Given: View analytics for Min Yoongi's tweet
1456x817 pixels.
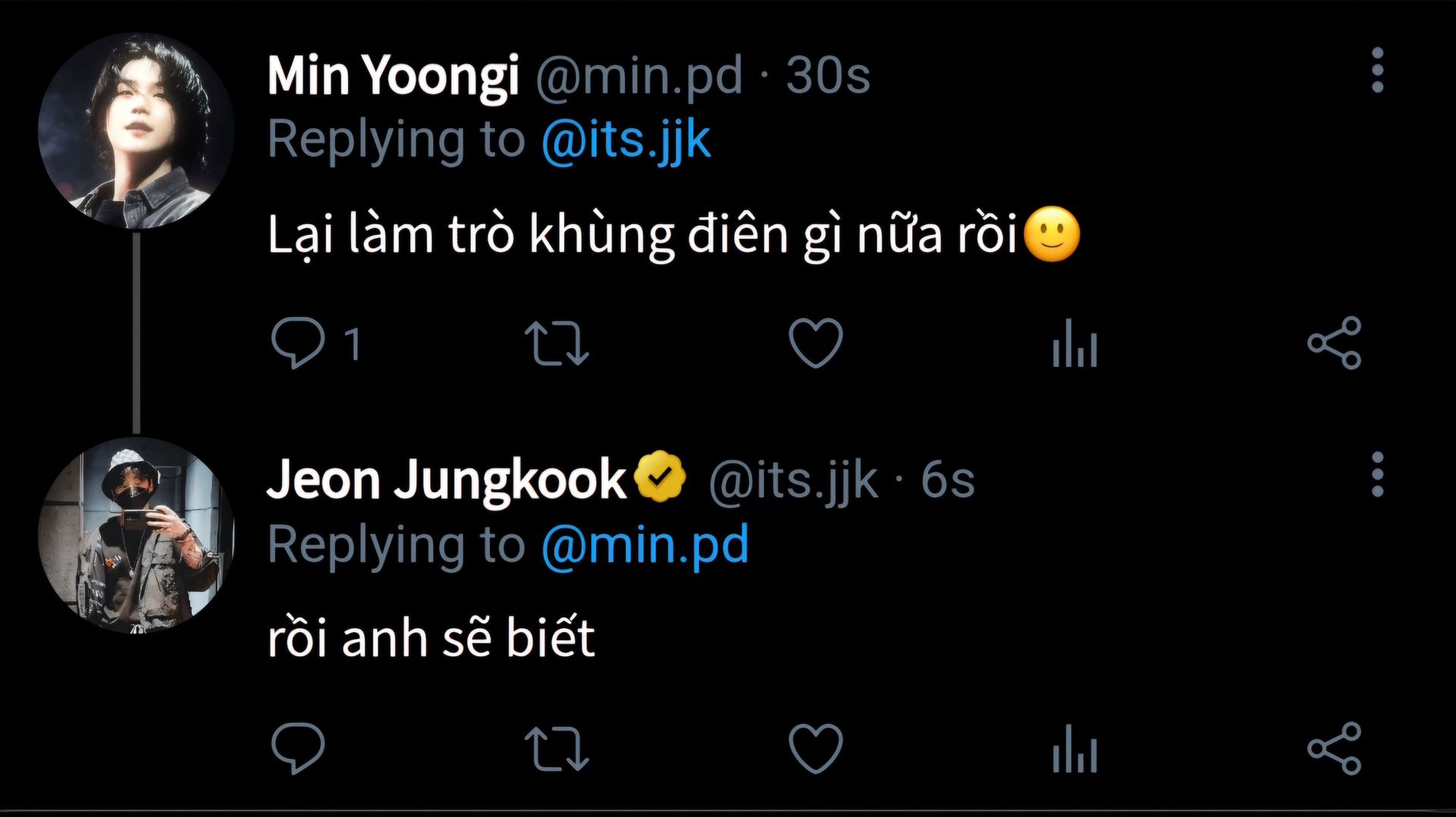Looking at the screenshot, I should coord(1075,344).
